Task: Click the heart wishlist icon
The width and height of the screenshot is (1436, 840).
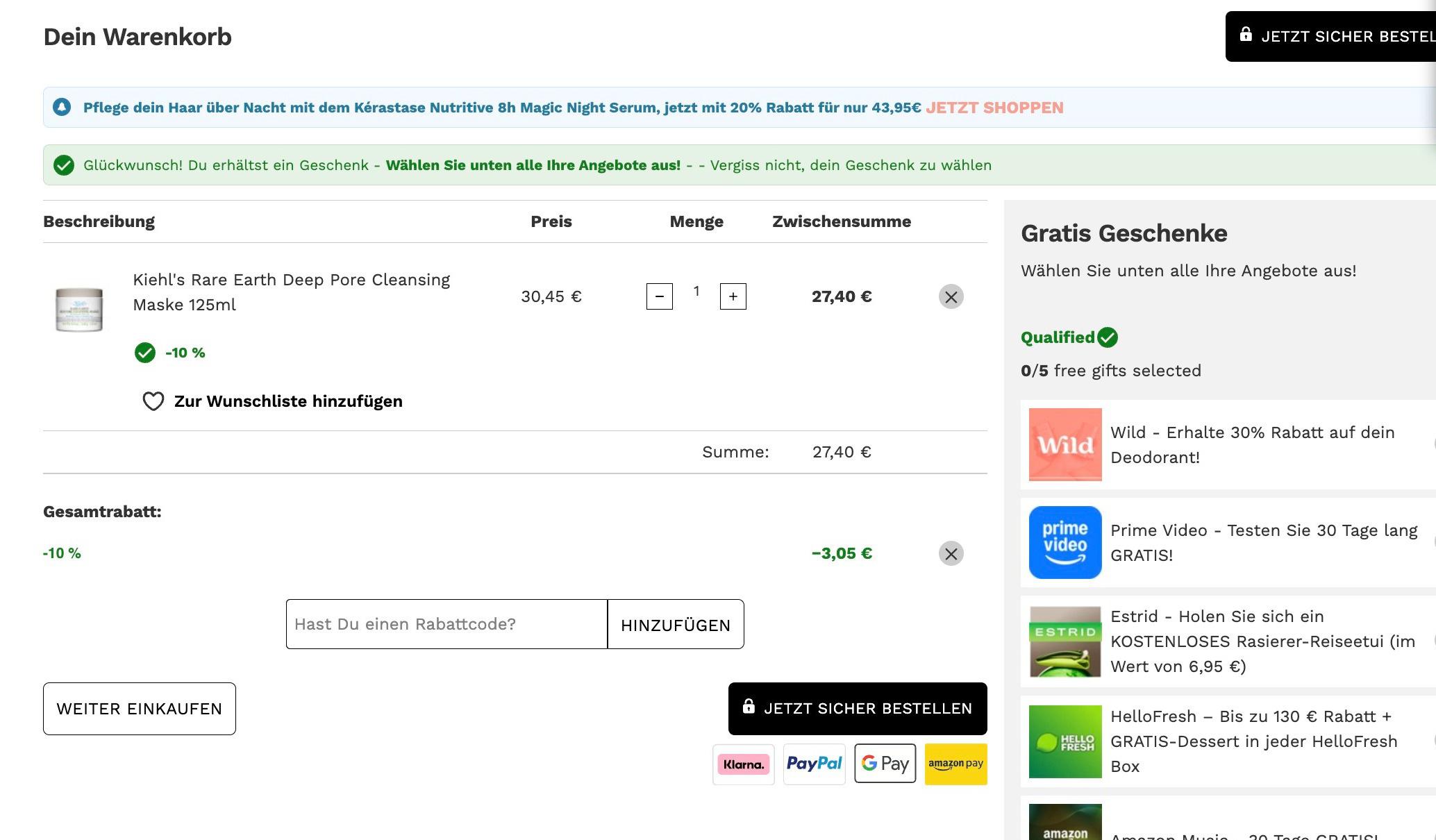Action: point(153,401)
